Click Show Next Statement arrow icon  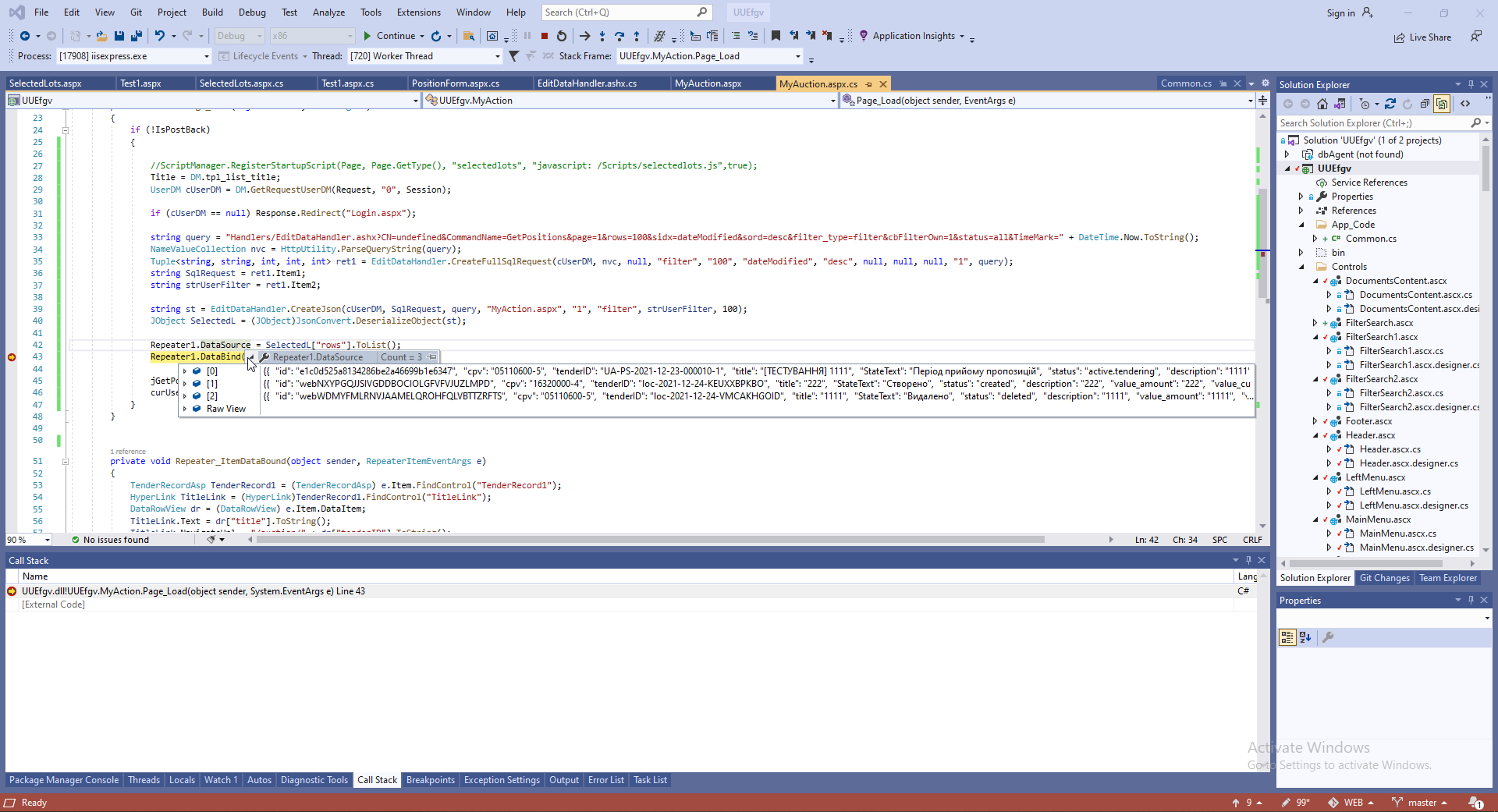tap(584, 36)
